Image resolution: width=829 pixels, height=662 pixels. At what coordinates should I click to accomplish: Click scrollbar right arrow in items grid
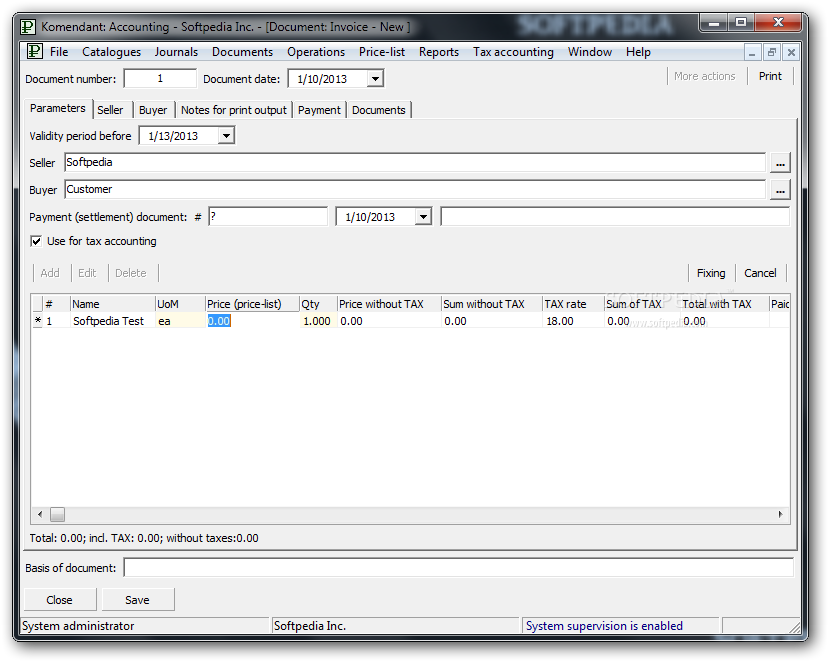click(780, 514)
